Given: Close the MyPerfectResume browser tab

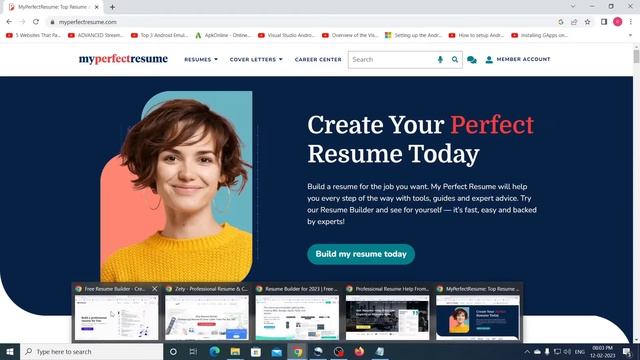Looking at the screenshot, I should [x=97, y=7].
